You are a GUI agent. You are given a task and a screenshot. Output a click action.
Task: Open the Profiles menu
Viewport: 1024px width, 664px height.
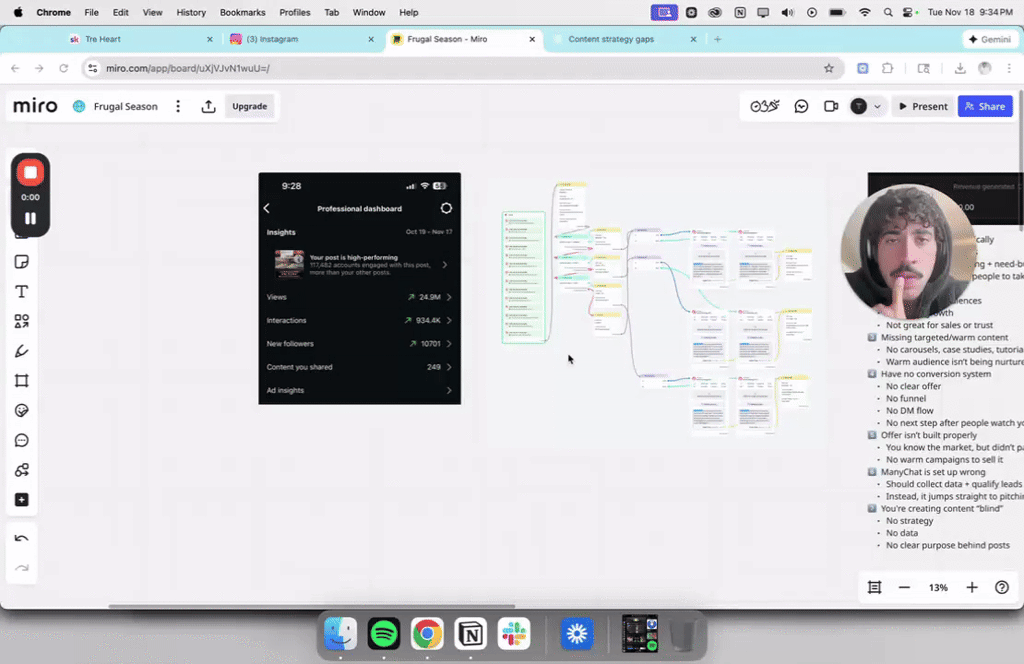tap(295, 12)
